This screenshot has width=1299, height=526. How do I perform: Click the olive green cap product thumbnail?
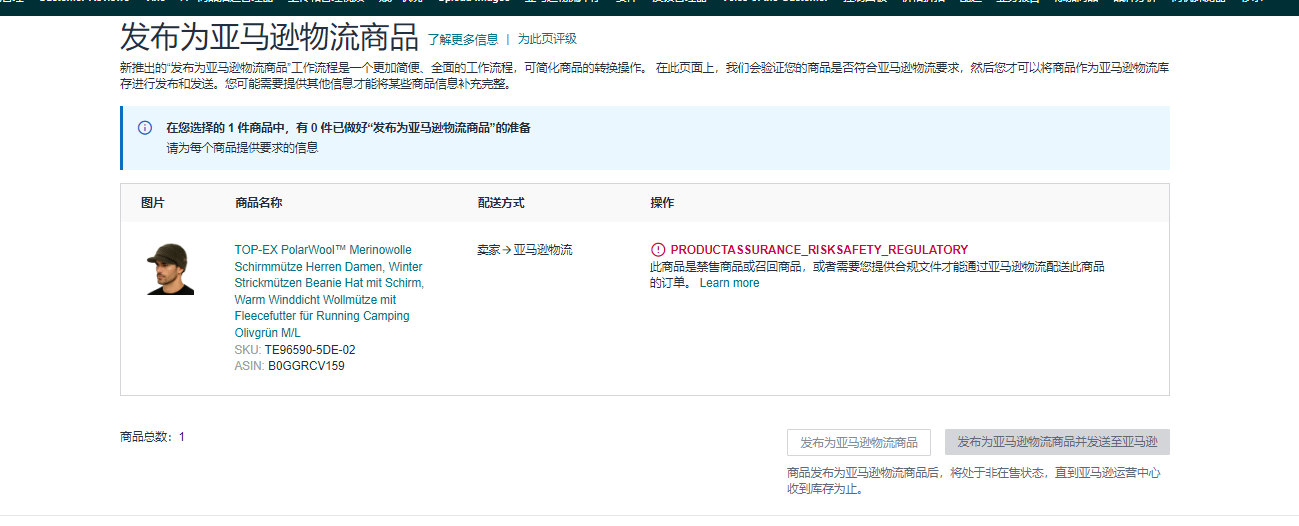(167, 268)
